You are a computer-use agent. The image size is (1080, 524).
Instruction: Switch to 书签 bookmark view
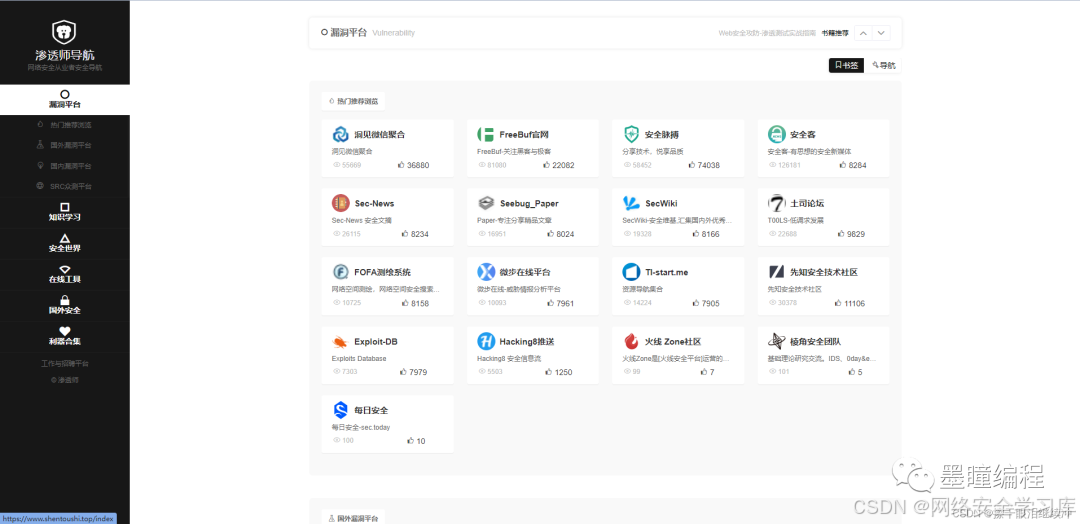[x=846, y=65]
